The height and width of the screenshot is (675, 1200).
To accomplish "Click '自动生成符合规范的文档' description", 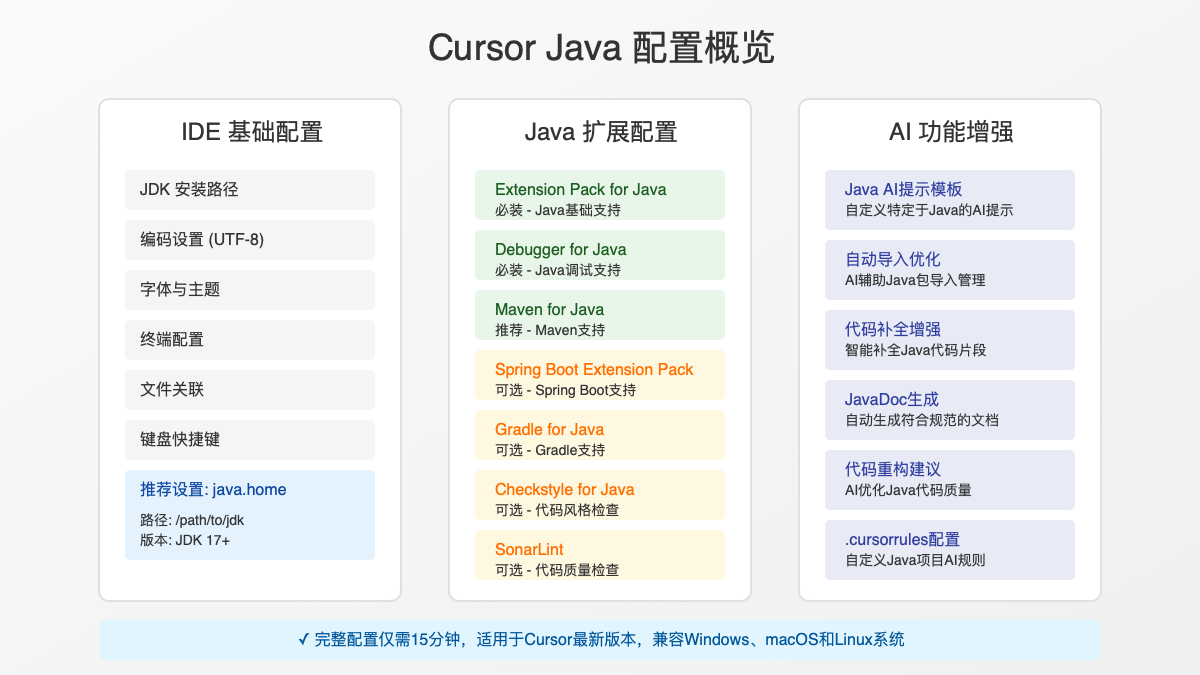I will coord(922,420).
